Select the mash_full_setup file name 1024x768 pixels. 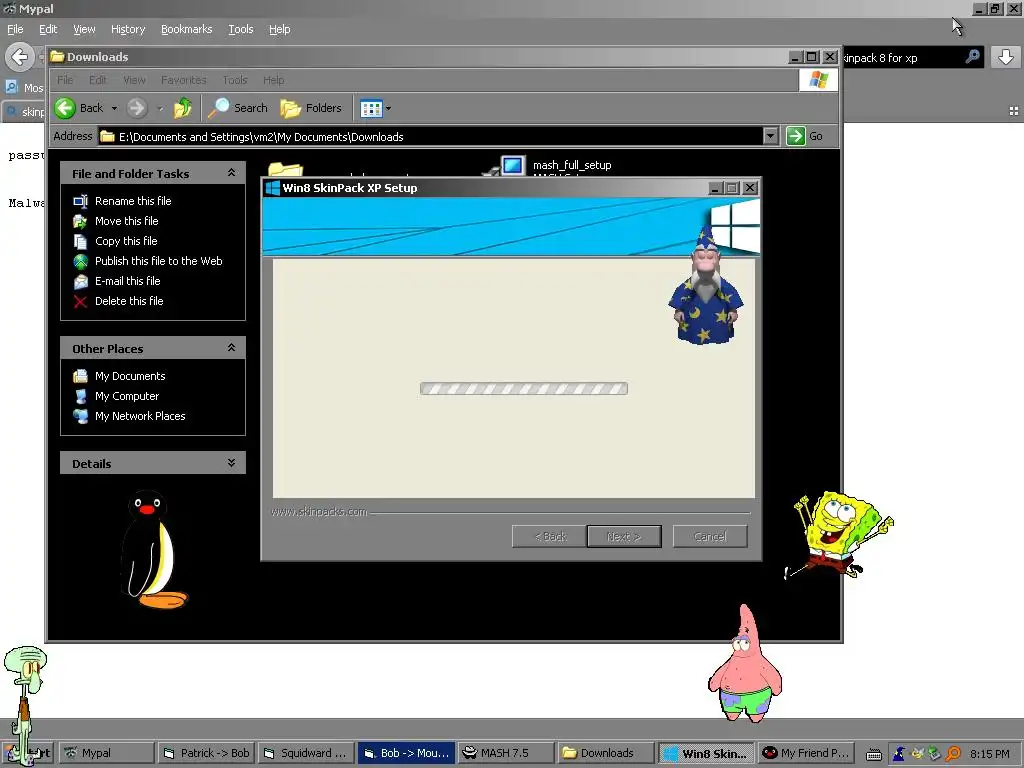[x=572, y=165]
